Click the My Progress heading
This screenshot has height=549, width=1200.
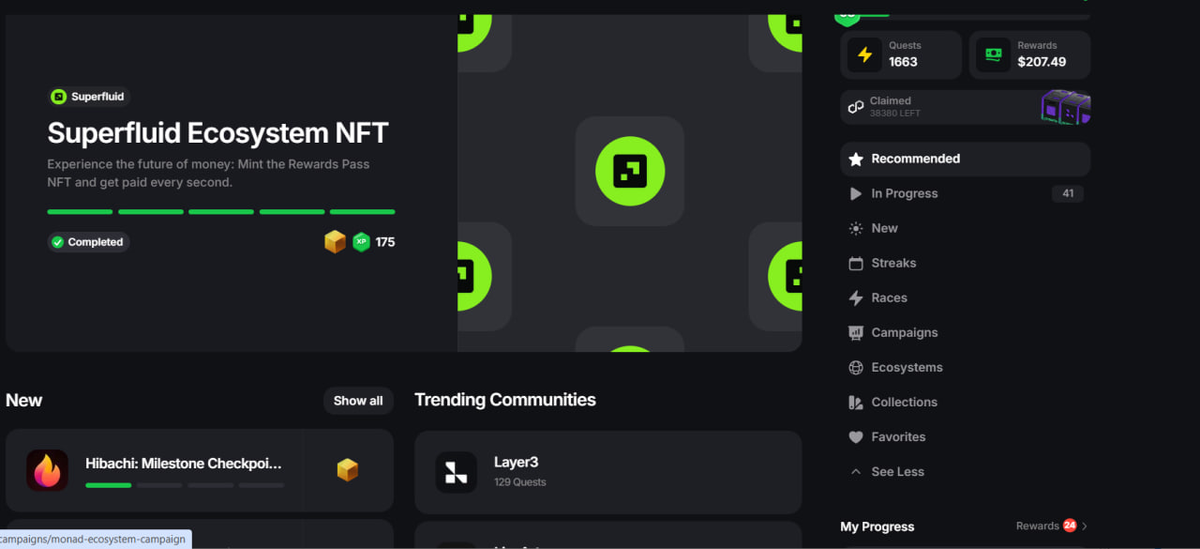(x=877, y=527)
